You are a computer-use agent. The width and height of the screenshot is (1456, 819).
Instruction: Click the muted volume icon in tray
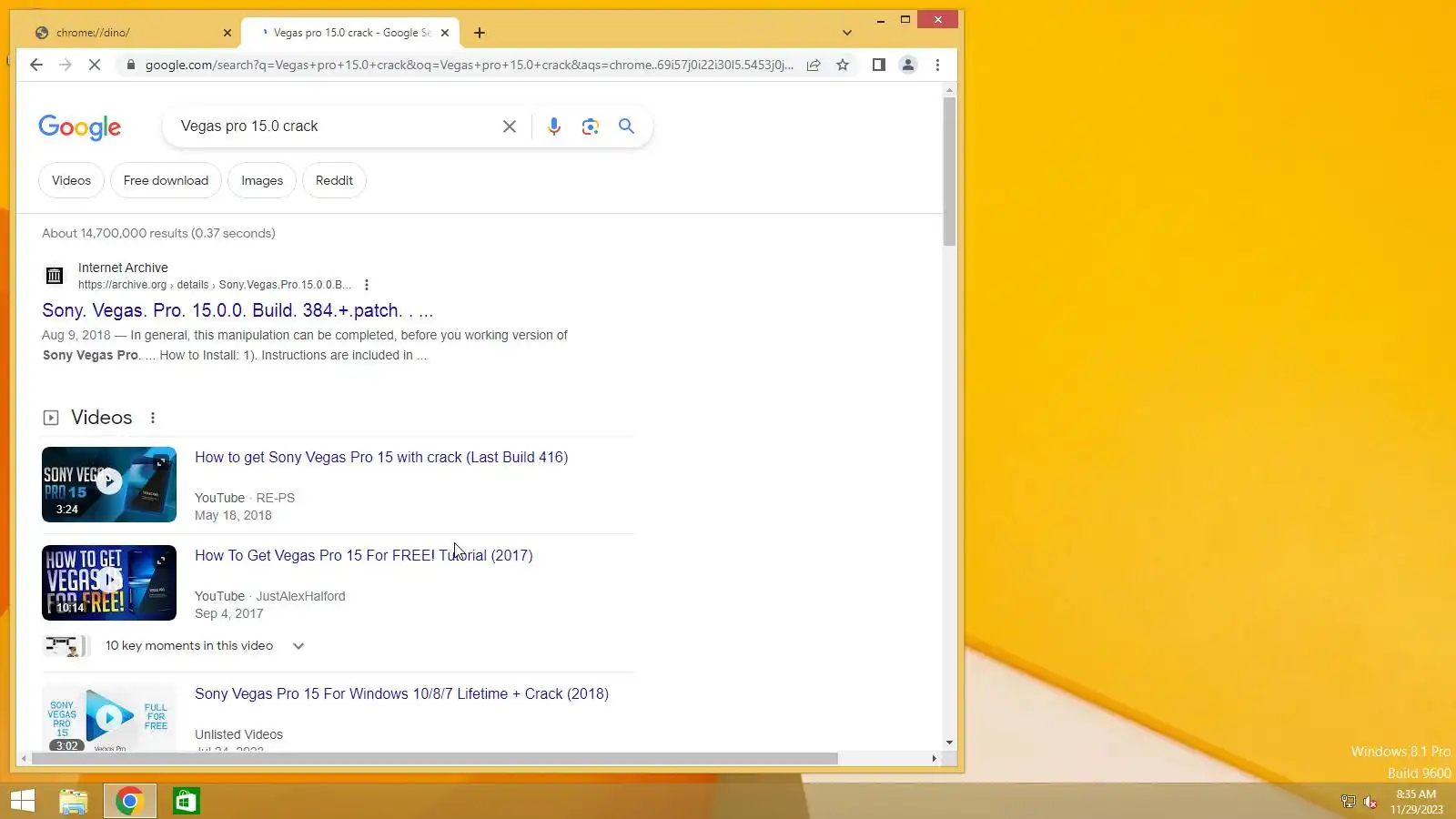pos(1370,802)
